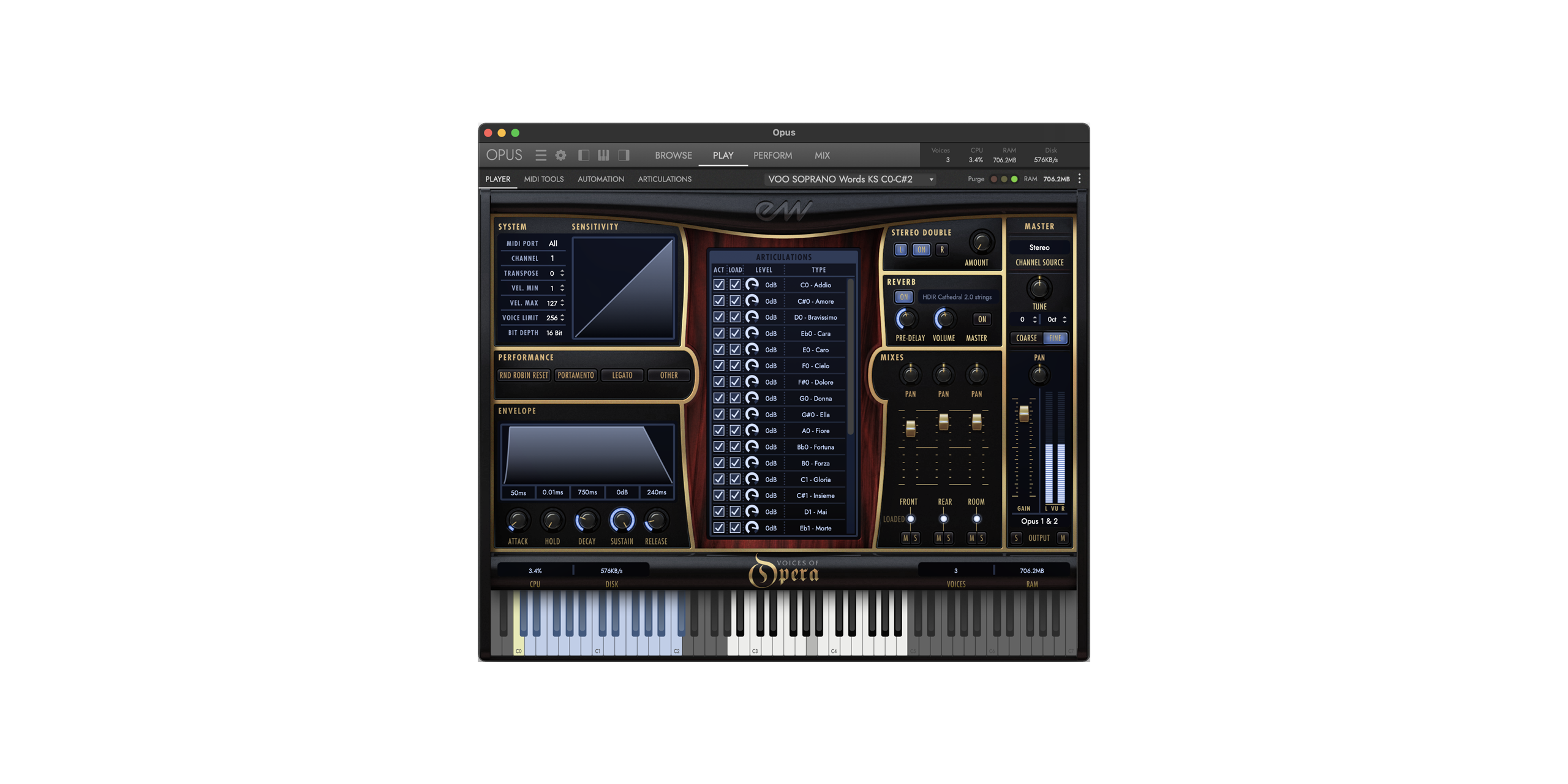This screenshot has width=1568, height=784.
Task: Open the three-dot instrument options menu
Action: point(1079,179)
